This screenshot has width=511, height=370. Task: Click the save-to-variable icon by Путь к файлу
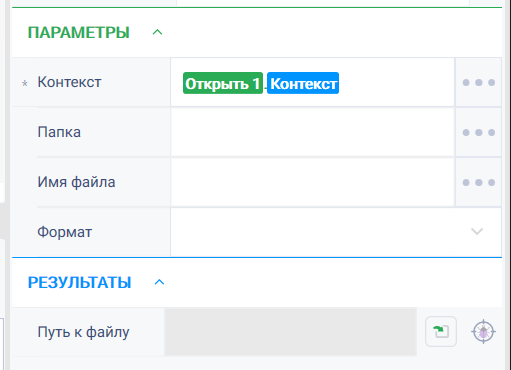[441, 331]
